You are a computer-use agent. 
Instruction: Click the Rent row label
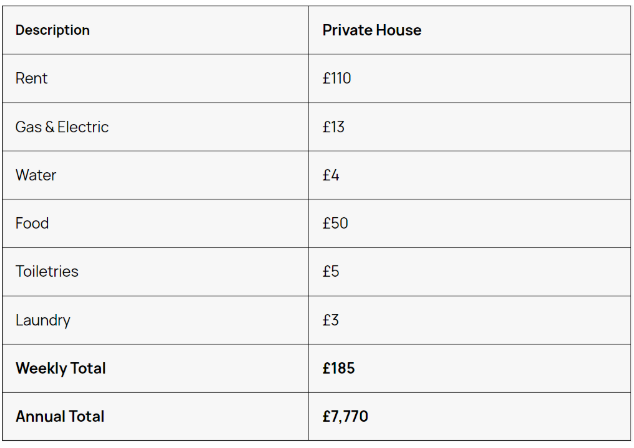coord(32,78)
